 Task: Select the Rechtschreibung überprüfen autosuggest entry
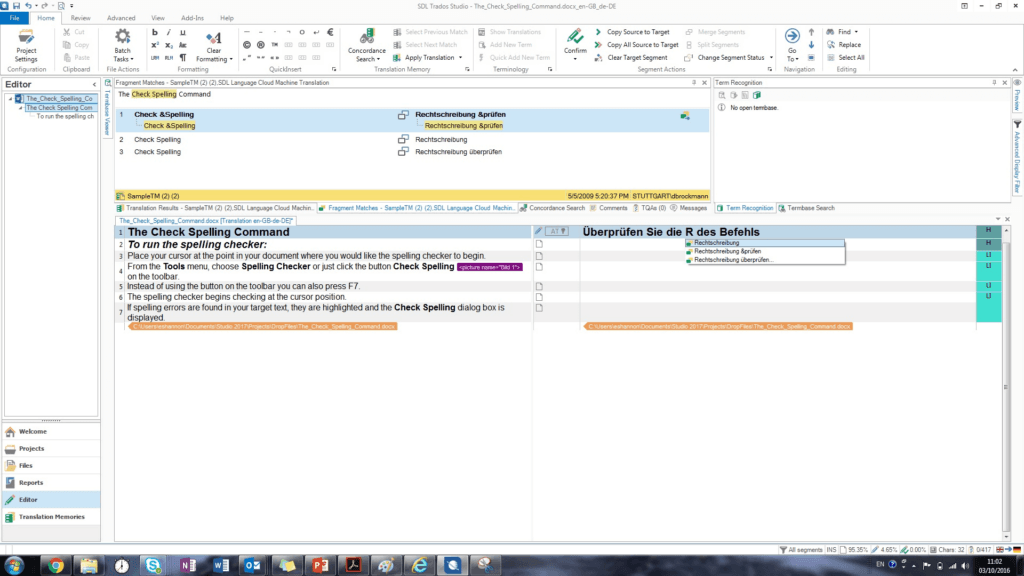[x=733, y=260]
